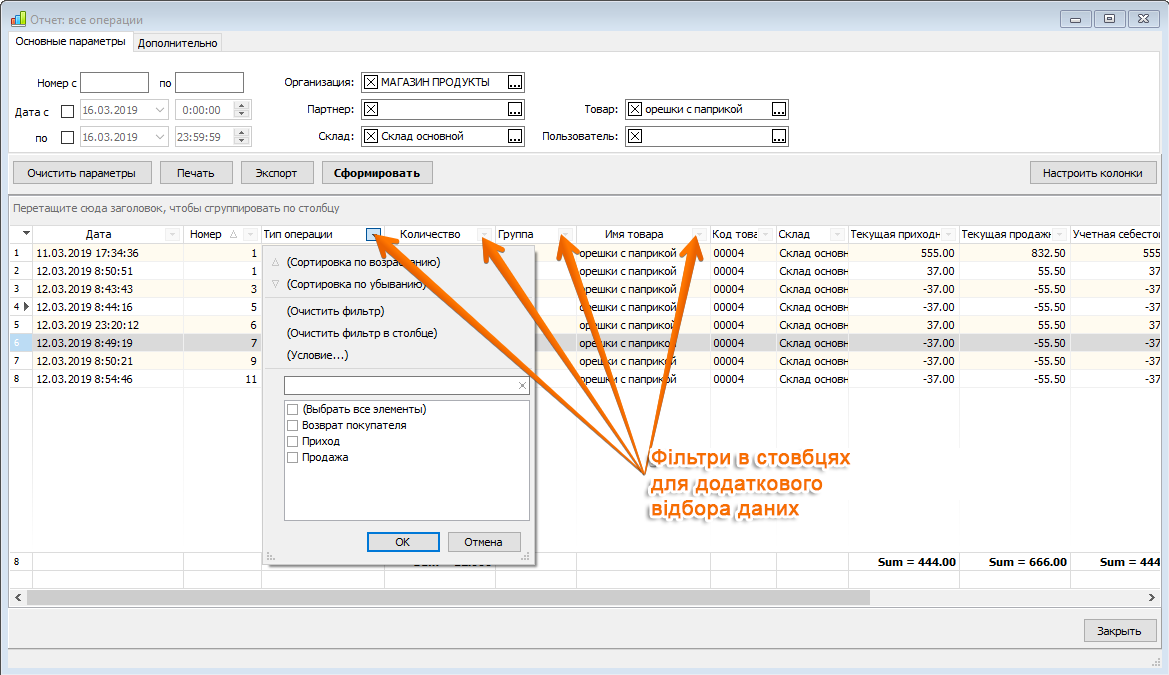Click the grid corner menu triangle
This screenshot has height=675, width=1169.
(x=26, y=233)
